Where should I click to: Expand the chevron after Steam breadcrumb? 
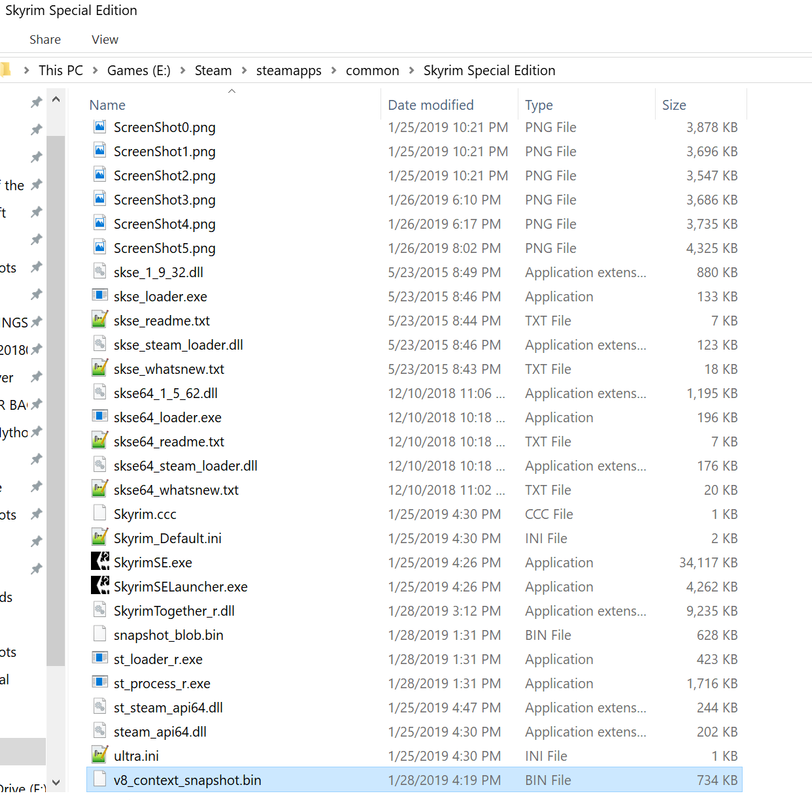[244, 70]
